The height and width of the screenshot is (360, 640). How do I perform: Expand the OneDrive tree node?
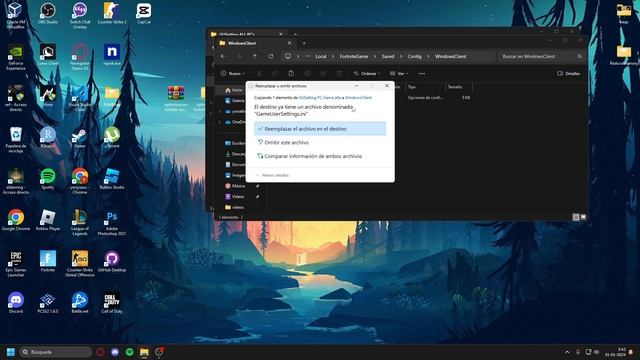[220, 122]
